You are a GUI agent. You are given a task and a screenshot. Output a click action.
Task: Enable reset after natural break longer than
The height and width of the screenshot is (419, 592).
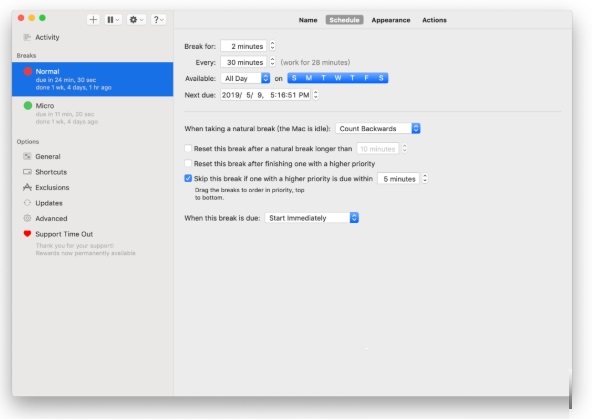(188, 148)
